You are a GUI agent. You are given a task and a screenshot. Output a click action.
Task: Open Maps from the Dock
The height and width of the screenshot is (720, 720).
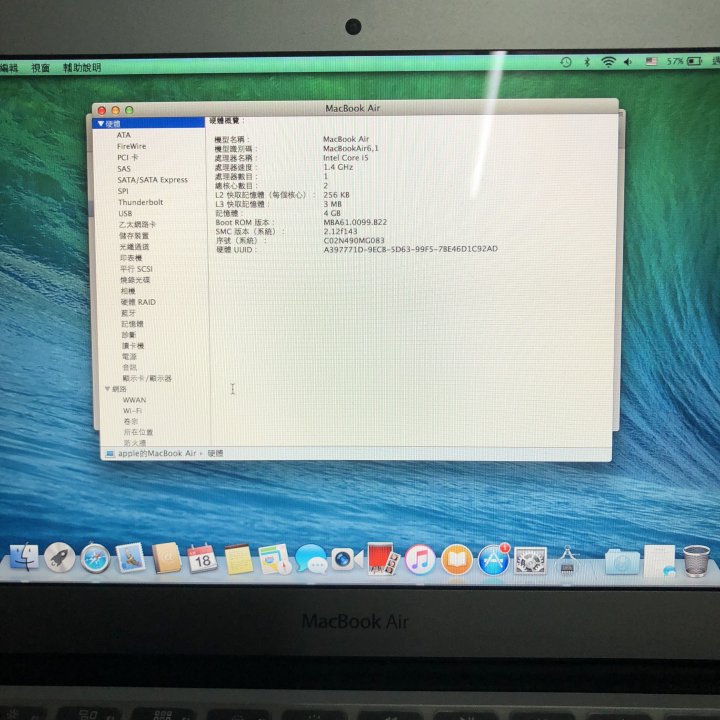coord(275,559)
